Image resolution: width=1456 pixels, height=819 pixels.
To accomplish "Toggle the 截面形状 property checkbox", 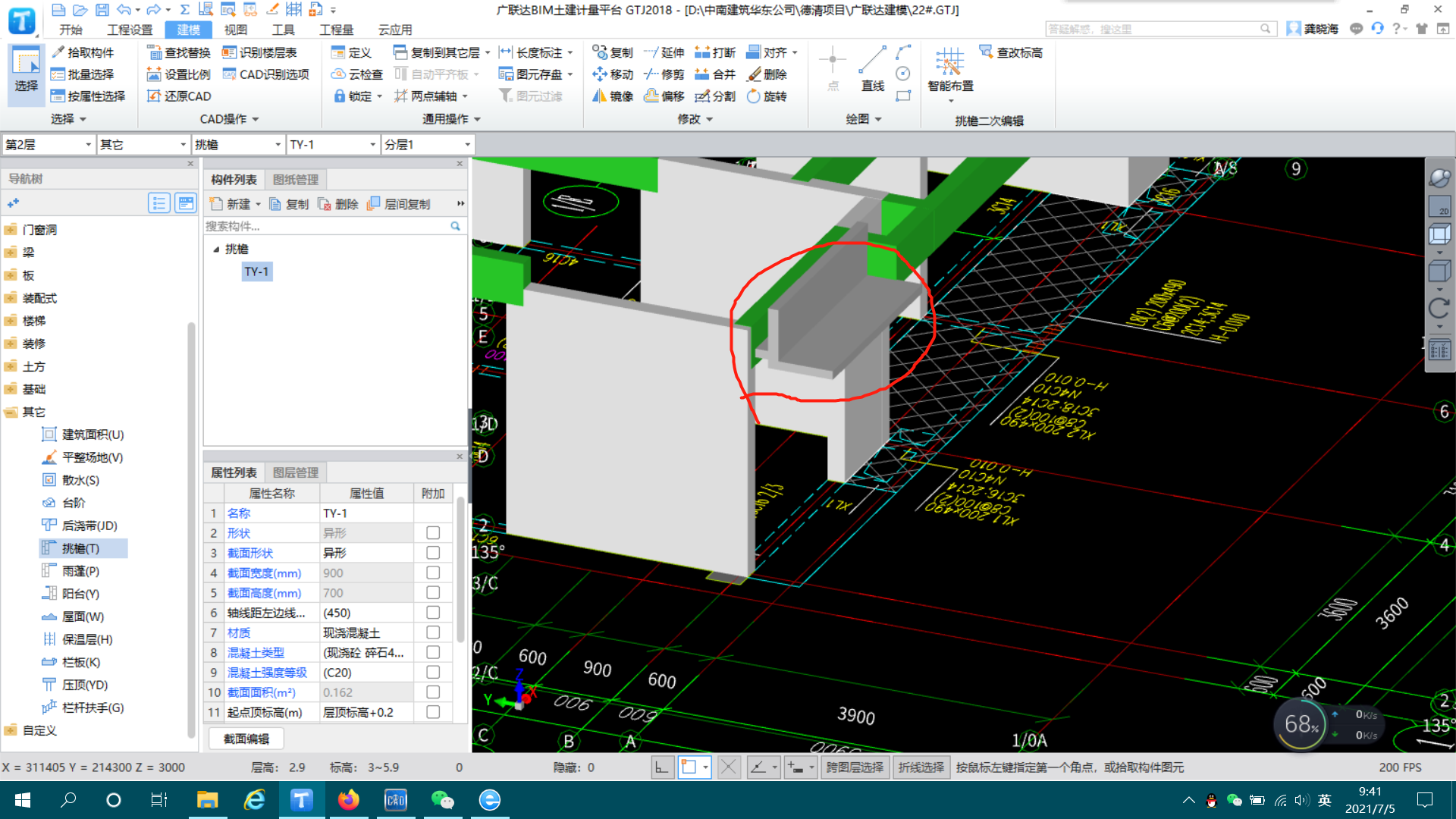I will coord(433,553).
